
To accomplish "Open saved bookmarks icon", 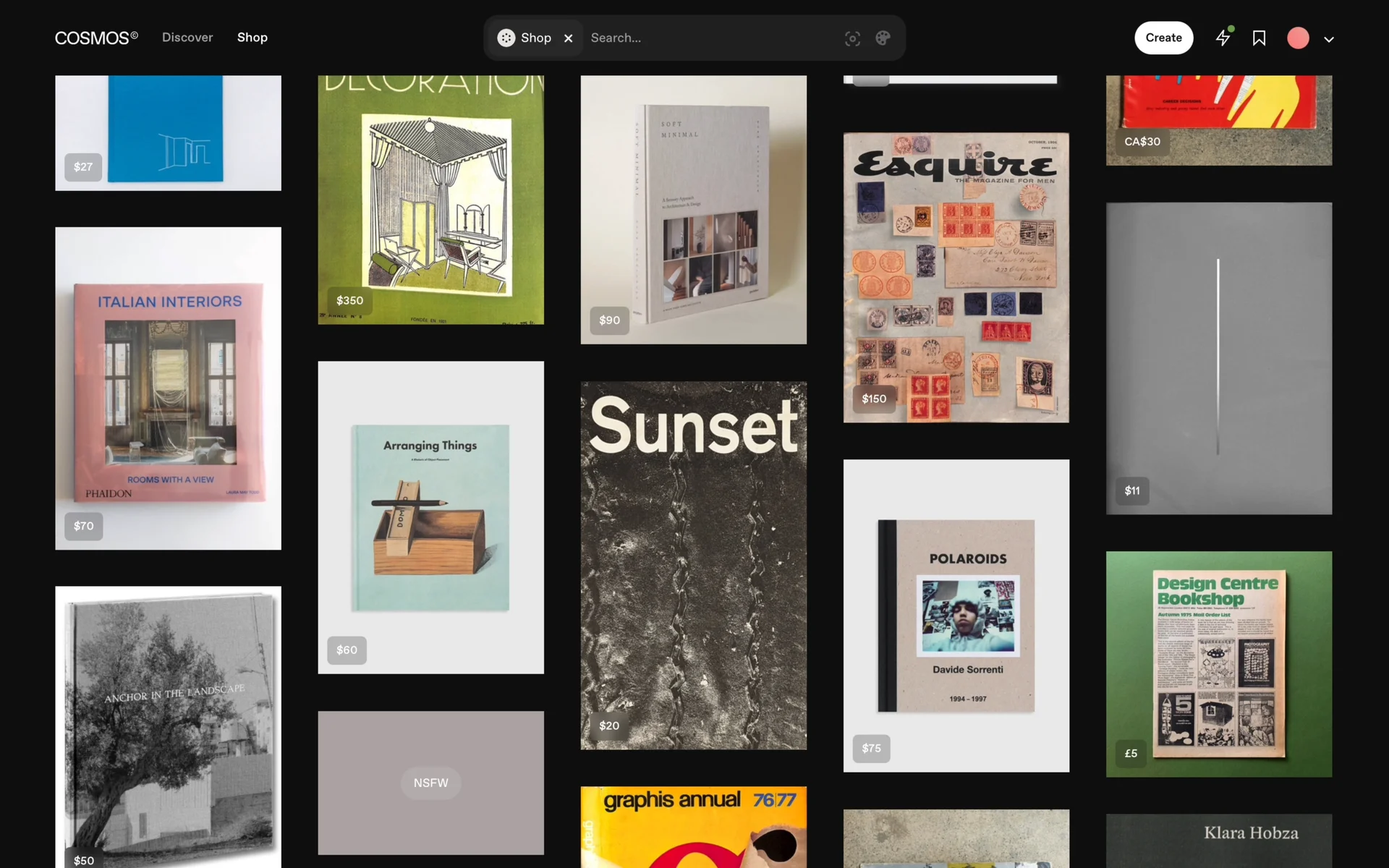I will (1259, 38).
